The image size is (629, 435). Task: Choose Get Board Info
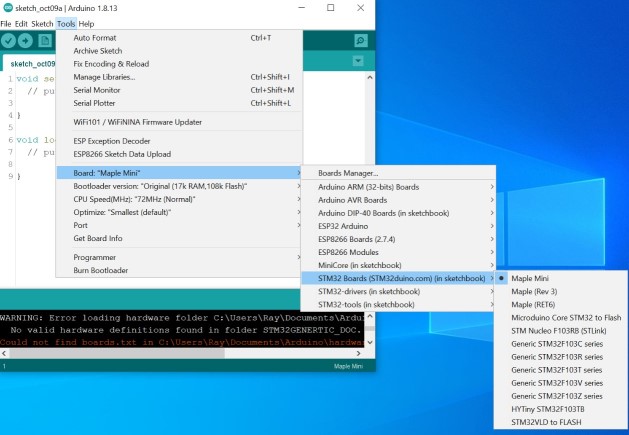tap(179, 238)
